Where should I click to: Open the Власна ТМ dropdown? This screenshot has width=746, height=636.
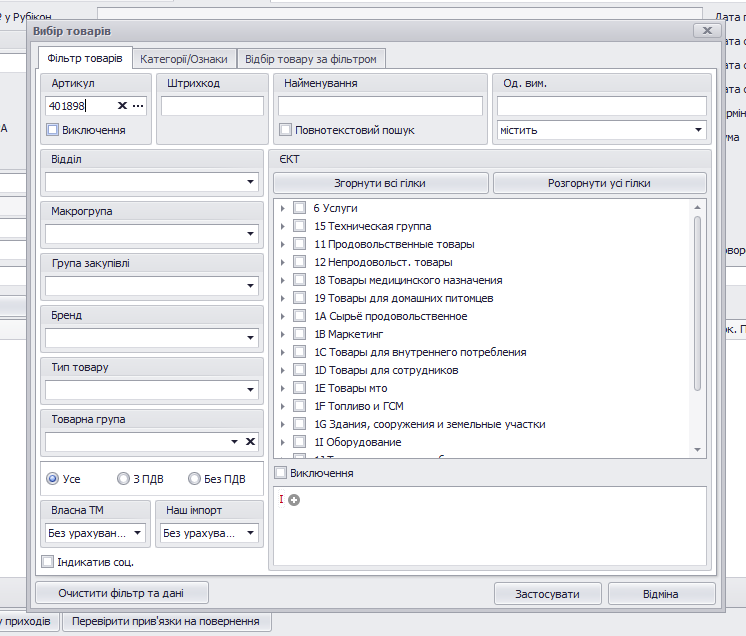click(137, 533)
